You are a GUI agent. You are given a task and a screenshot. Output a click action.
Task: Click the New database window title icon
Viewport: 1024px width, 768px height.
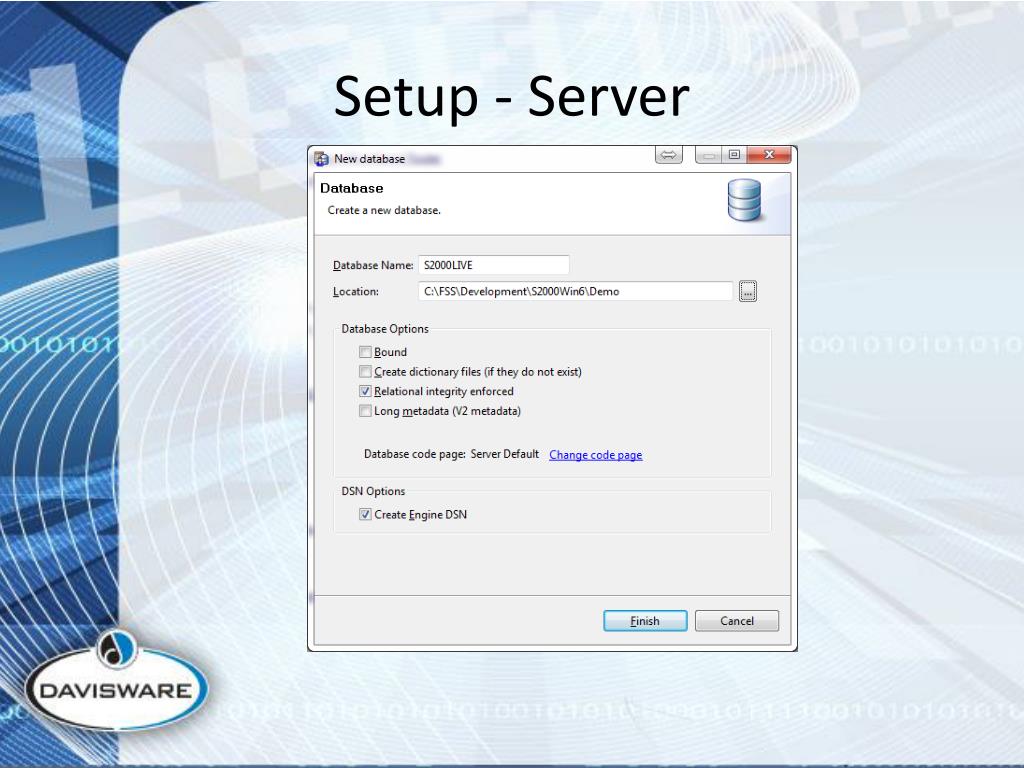[321, 159]
